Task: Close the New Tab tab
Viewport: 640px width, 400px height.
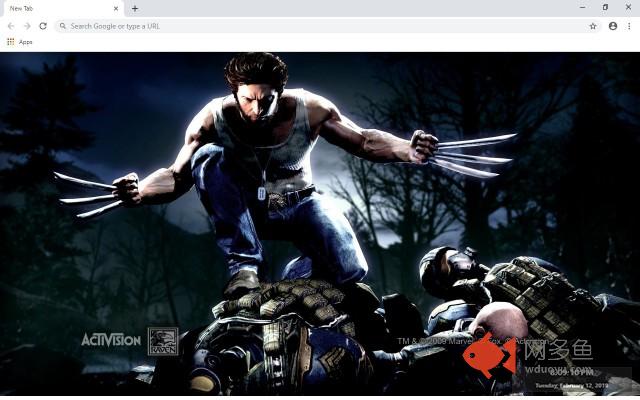Action: [x=116, y=8]
